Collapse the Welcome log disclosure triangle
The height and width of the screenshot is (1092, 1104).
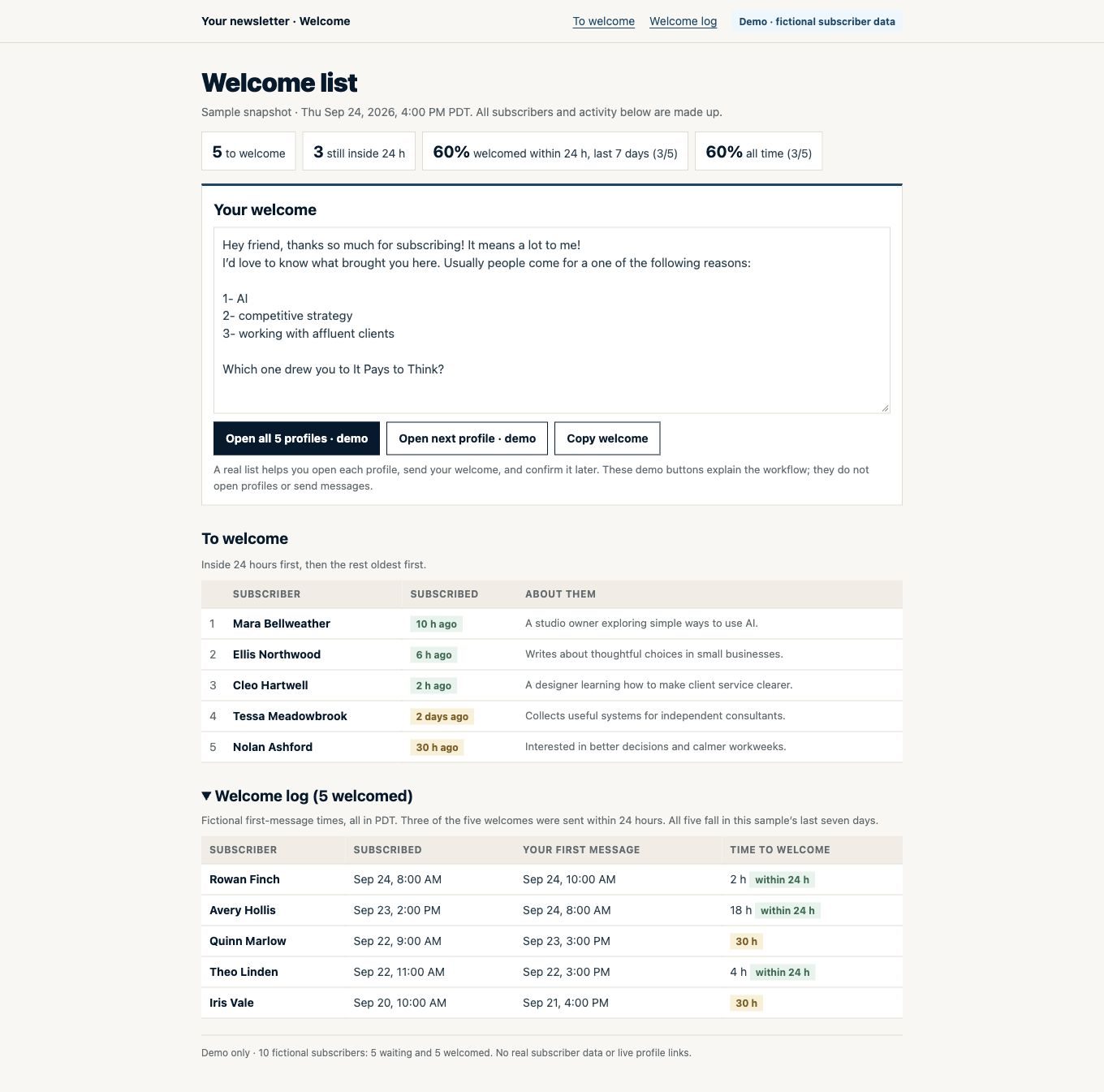tap(207, 796)
